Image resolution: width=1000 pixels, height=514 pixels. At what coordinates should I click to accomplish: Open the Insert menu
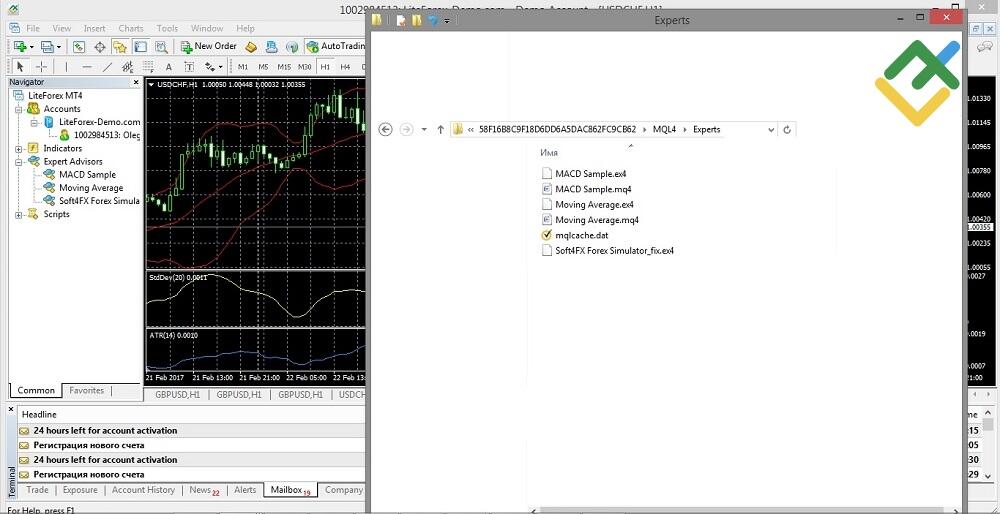tap(94, 29)
